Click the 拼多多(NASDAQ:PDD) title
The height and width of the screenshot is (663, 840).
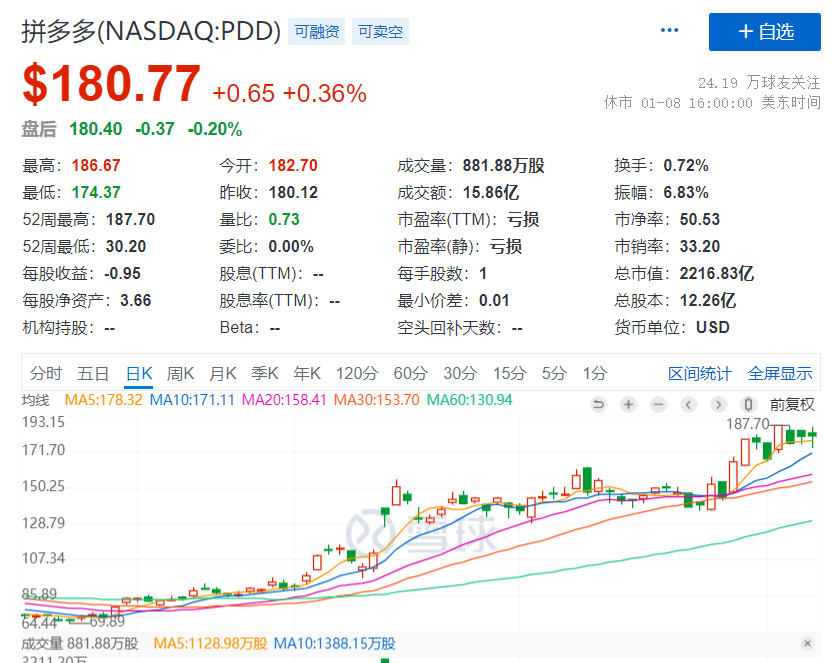[151, 32]
